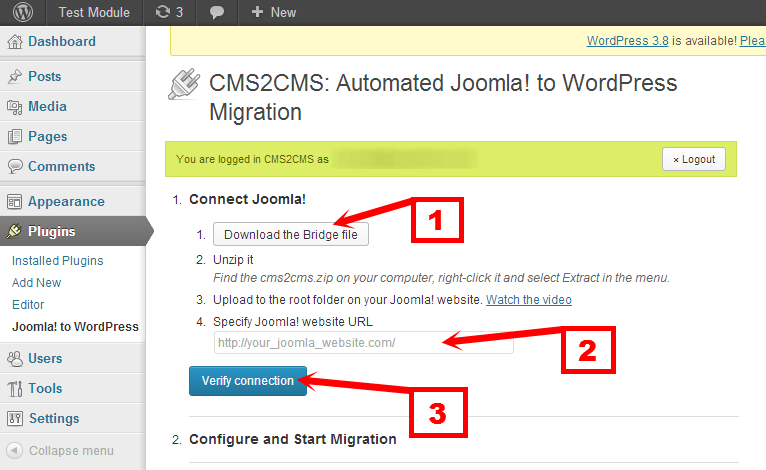Viewport: 766px width, 470px height.
Task: Click the Appearance layout icon
Action: [15, 201]
